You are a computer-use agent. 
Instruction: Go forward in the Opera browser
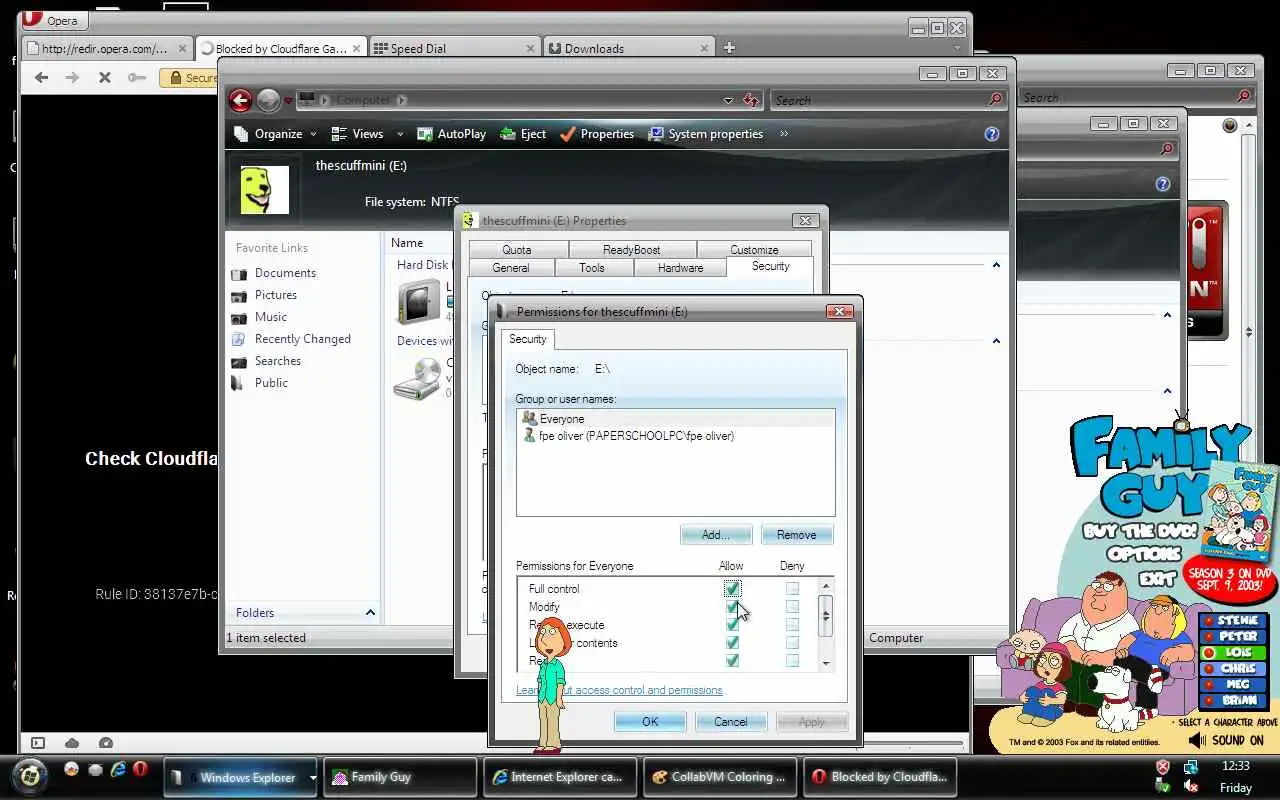pyautogui.click(x=72, y=77)
